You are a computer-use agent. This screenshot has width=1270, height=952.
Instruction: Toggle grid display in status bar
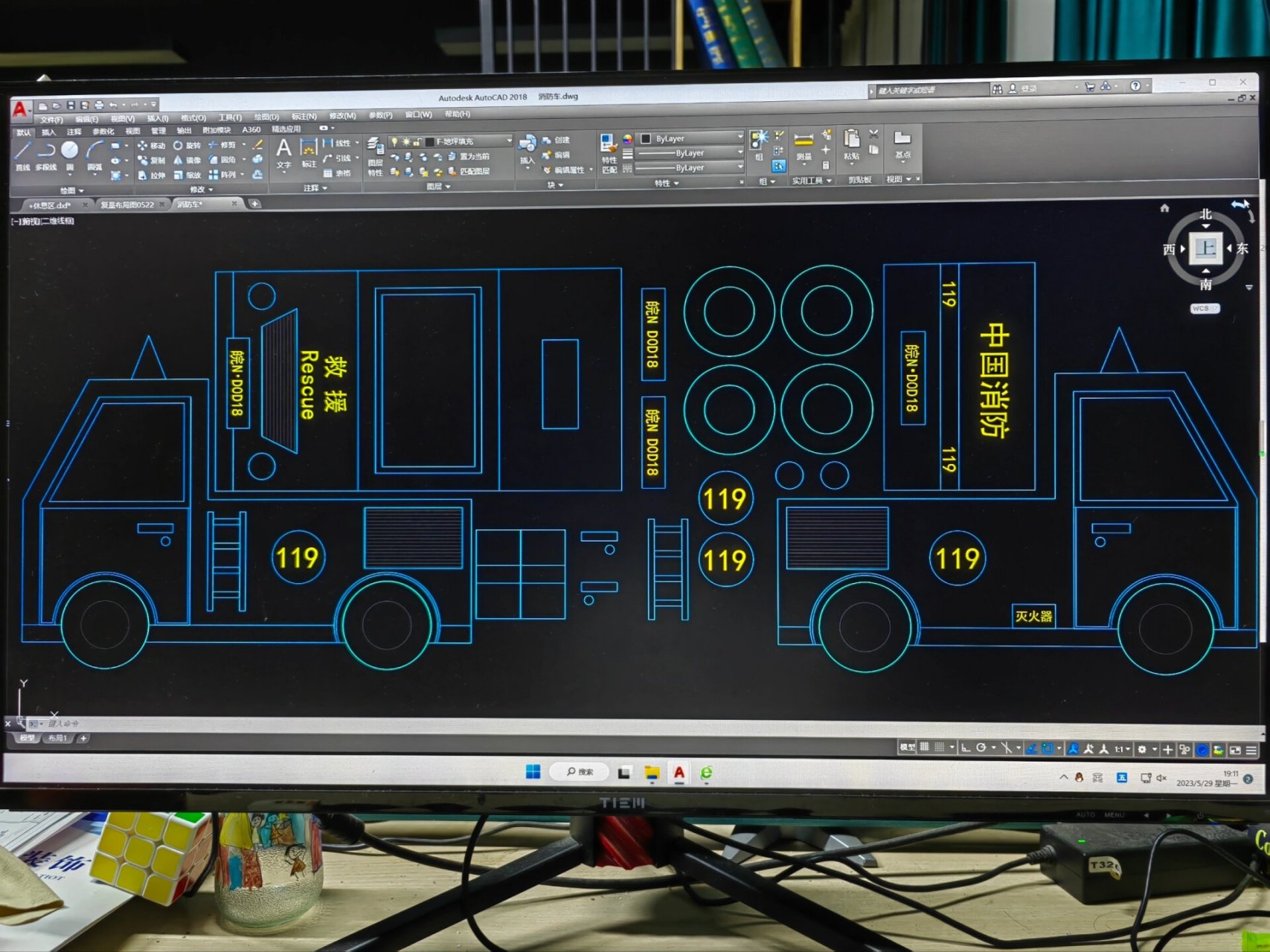tap(924, 747)
